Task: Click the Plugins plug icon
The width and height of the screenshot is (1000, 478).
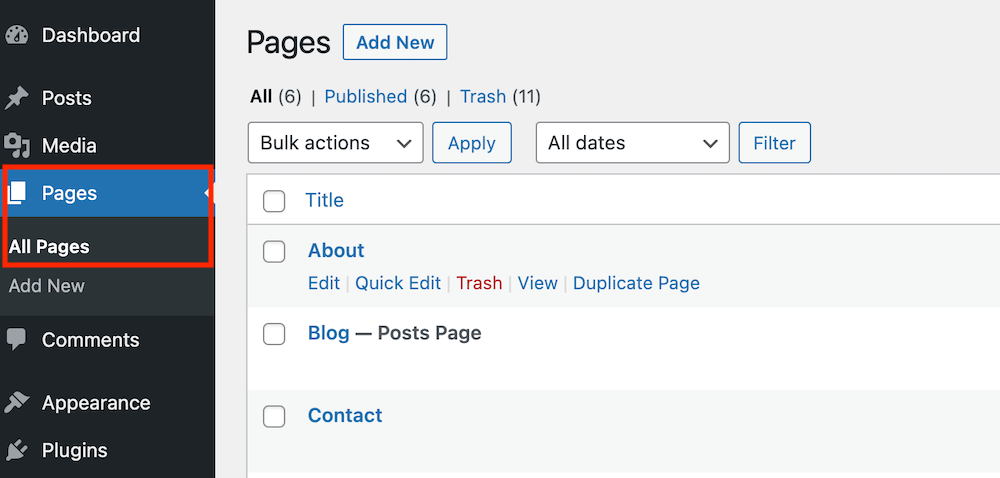Action: pos(17,451)
